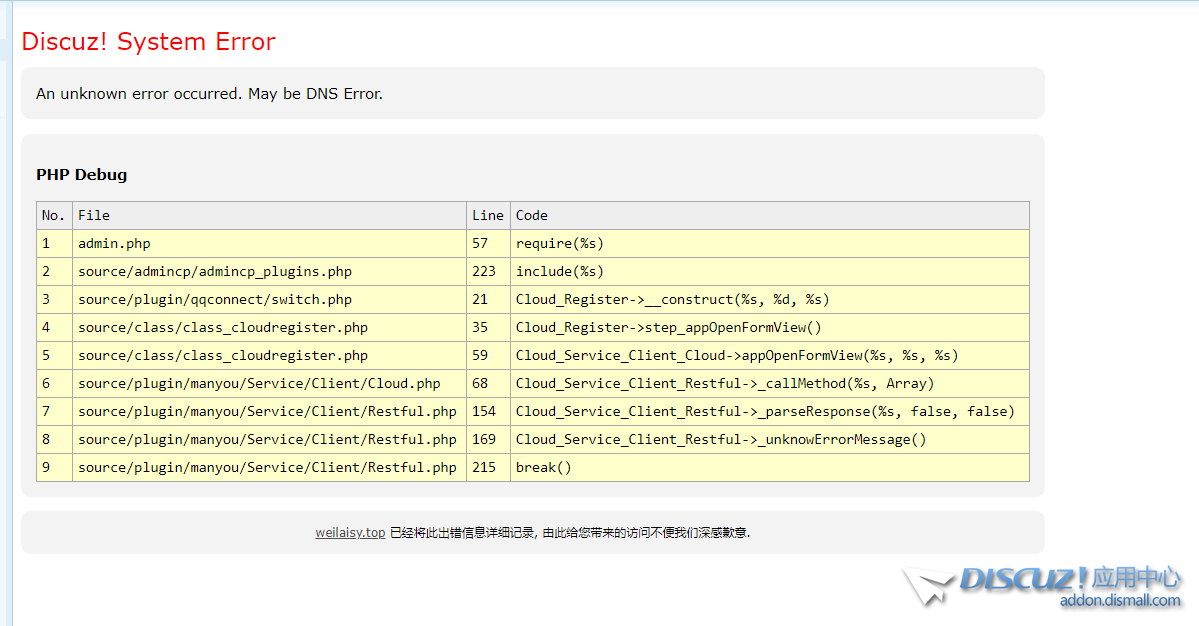Click the Discuz paper plane logo icon
The width and height of the screenshot is (1199, 626).
[x=926, y=585]
